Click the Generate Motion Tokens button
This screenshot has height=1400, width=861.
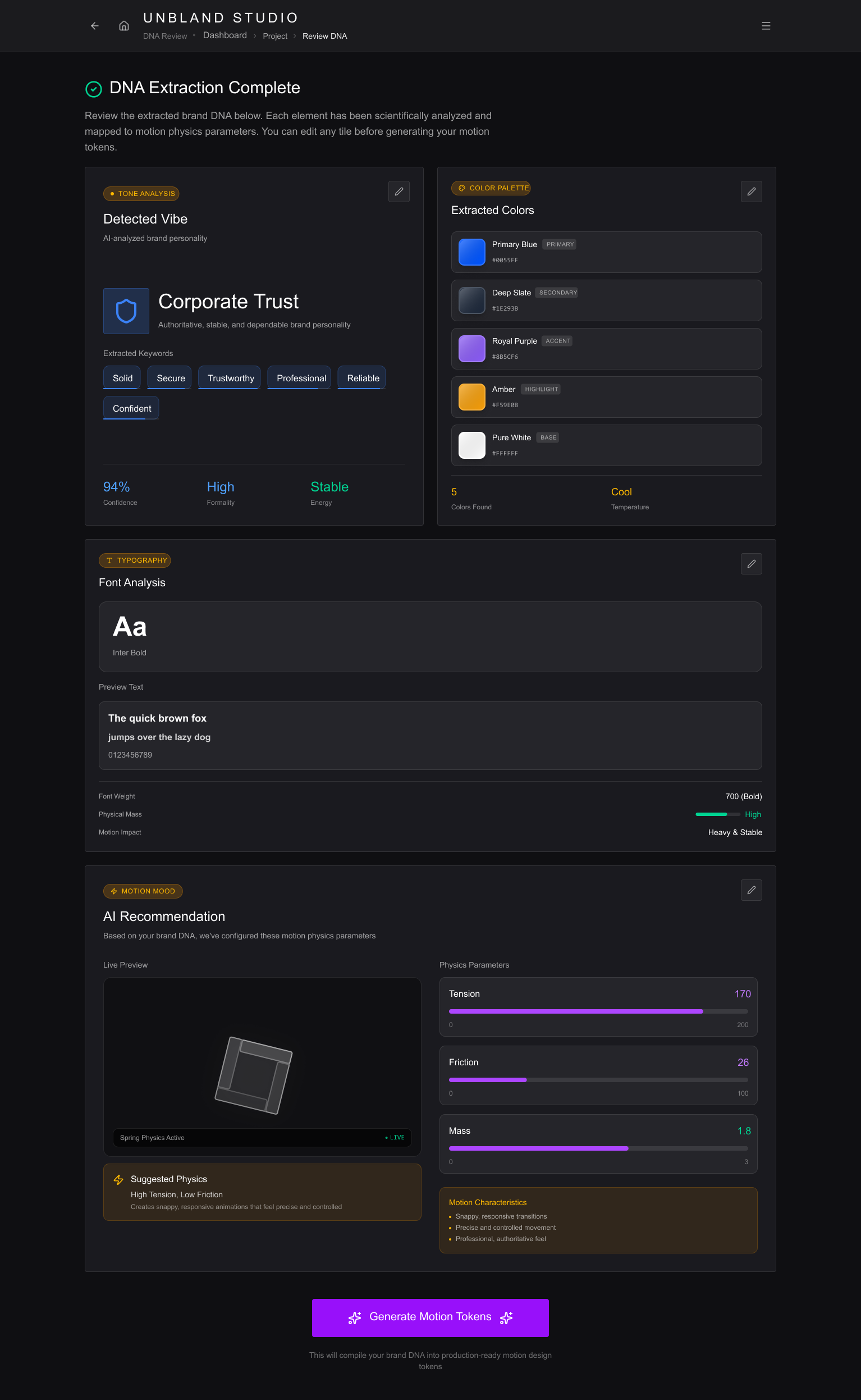click(x=430, y=1317)
